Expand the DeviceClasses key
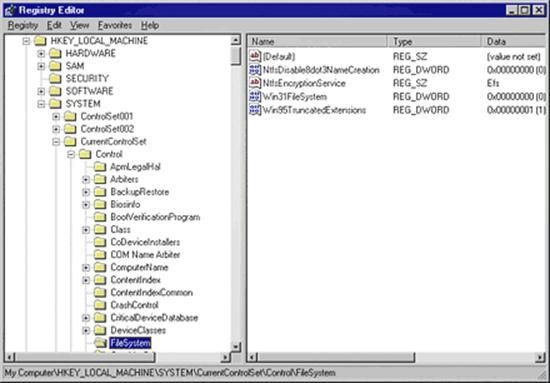Viewport: 550px width, 383px height. (x=86, y=331)
